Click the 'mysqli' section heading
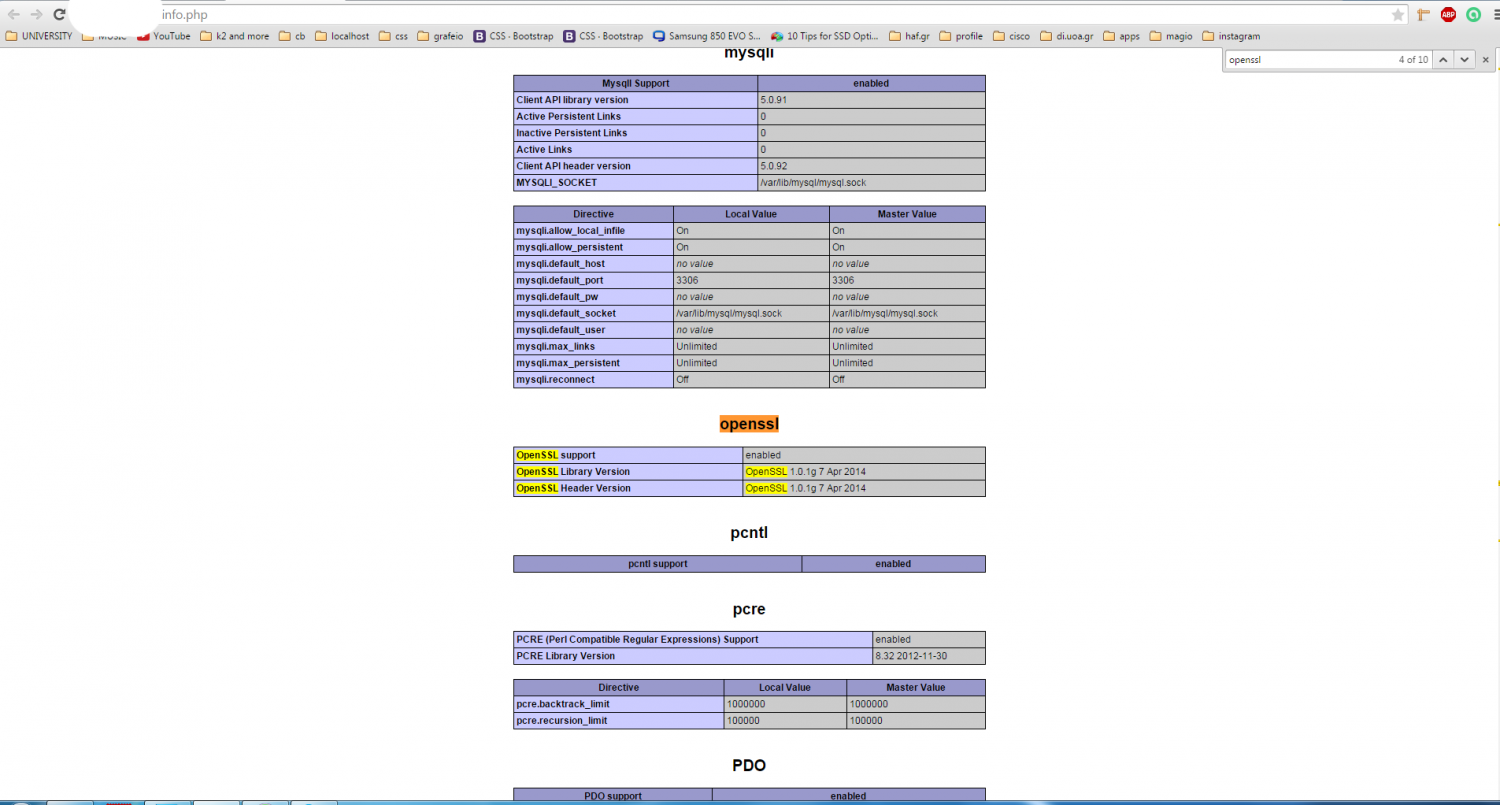Screen dimensions: 1500x805 [x=749, y=53]
